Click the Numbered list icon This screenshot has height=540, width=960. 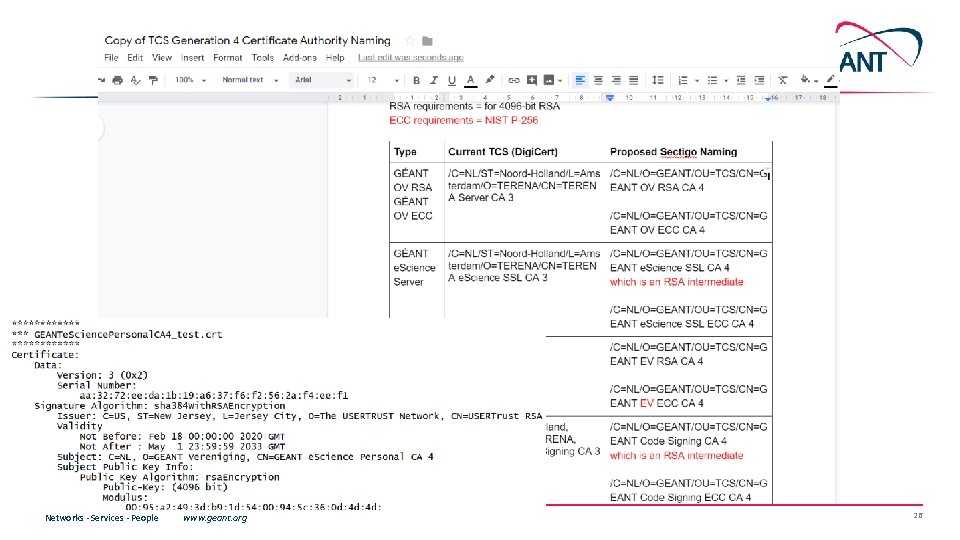(683, 80)
